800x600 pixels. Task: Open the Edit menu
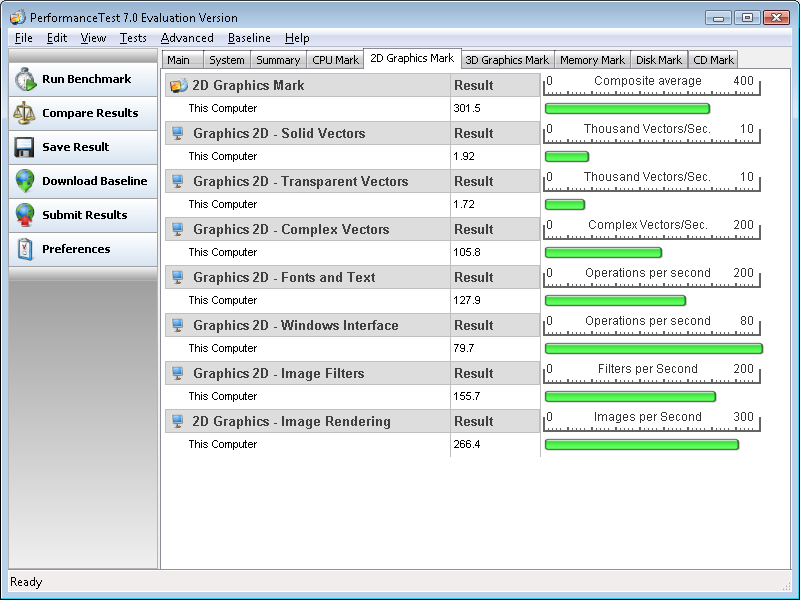[x=57, y=38]
